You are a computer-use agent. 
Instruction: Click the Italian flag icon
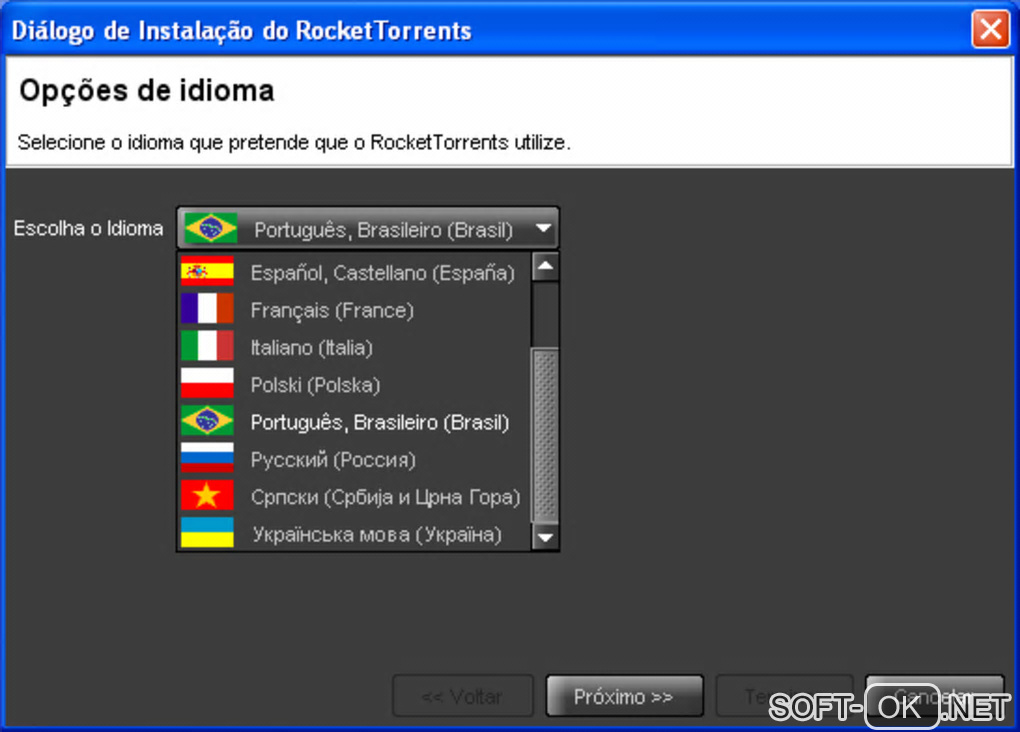coord(207,346)
